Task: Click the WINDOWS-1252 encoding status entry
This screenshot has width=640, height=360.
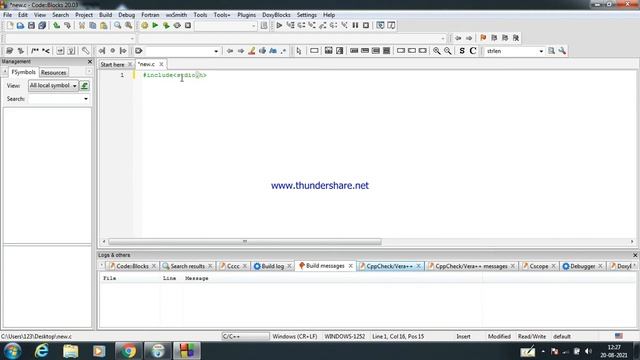Action: [x=344, y=336]
